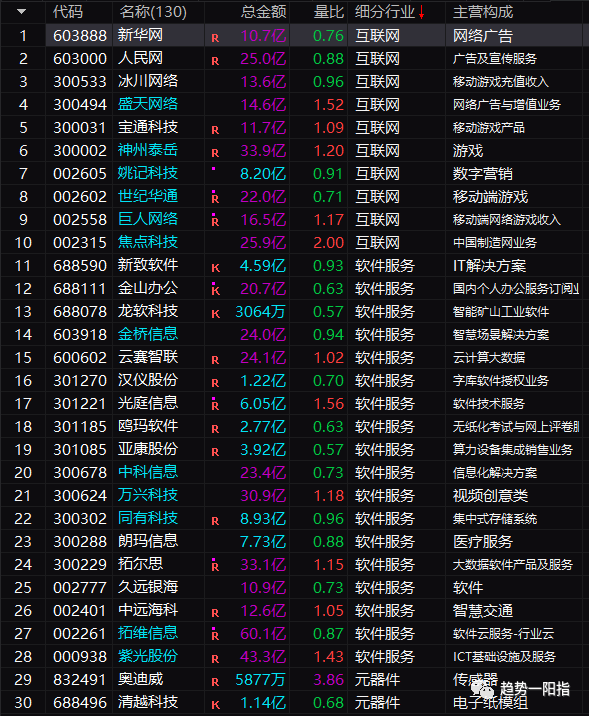Click the R marker on 同有科技 row
589x716 pixels.
click(215, 521)
